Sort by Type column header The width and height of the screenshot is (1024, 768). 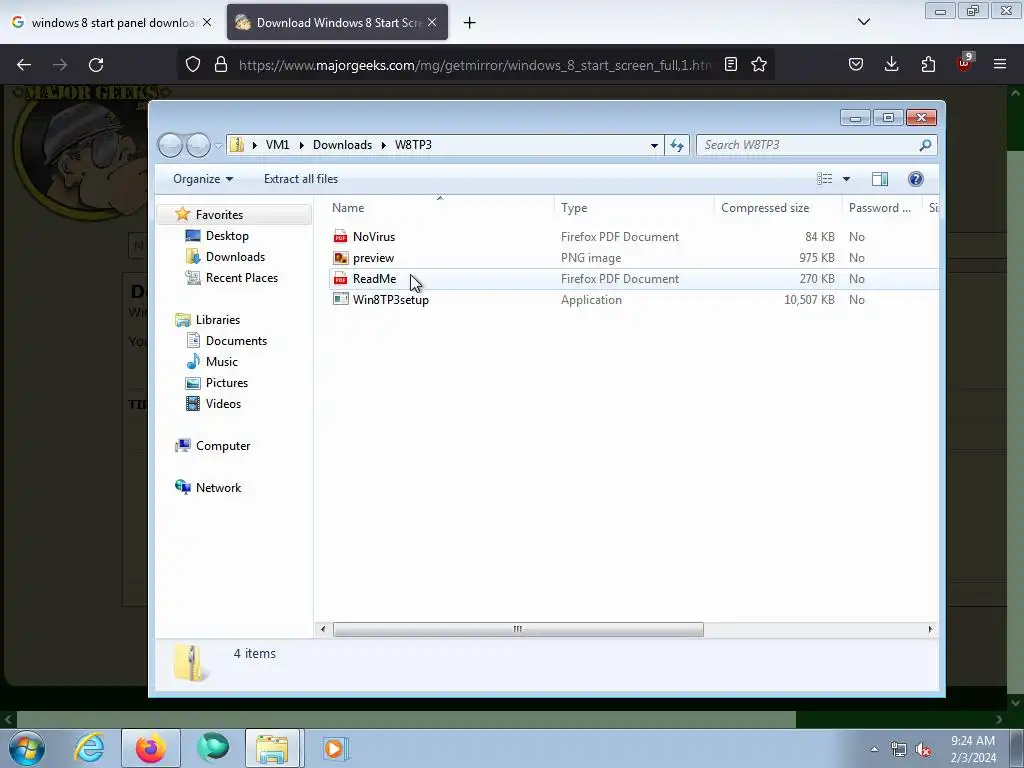(574, 208)
